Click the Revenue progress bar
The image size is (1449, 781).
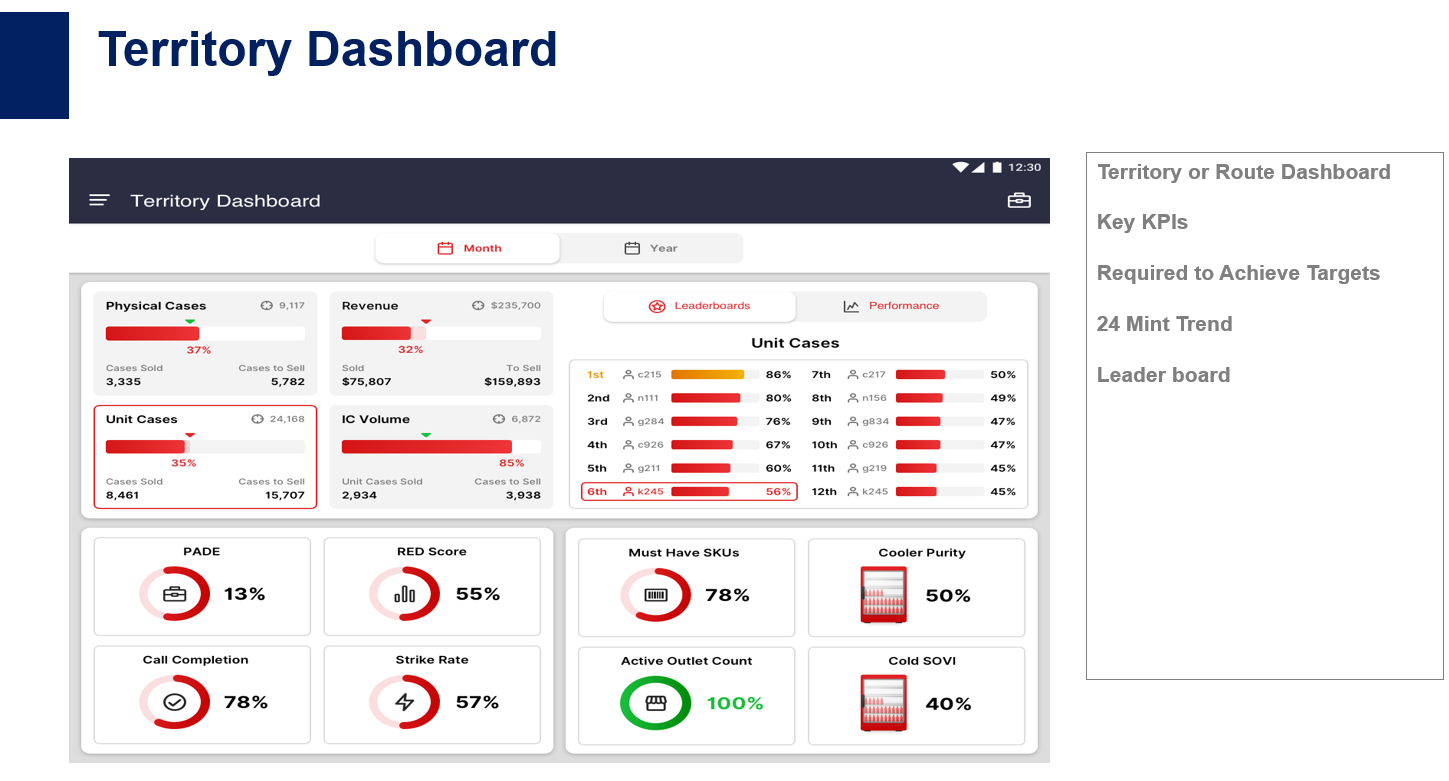point(441,333)
